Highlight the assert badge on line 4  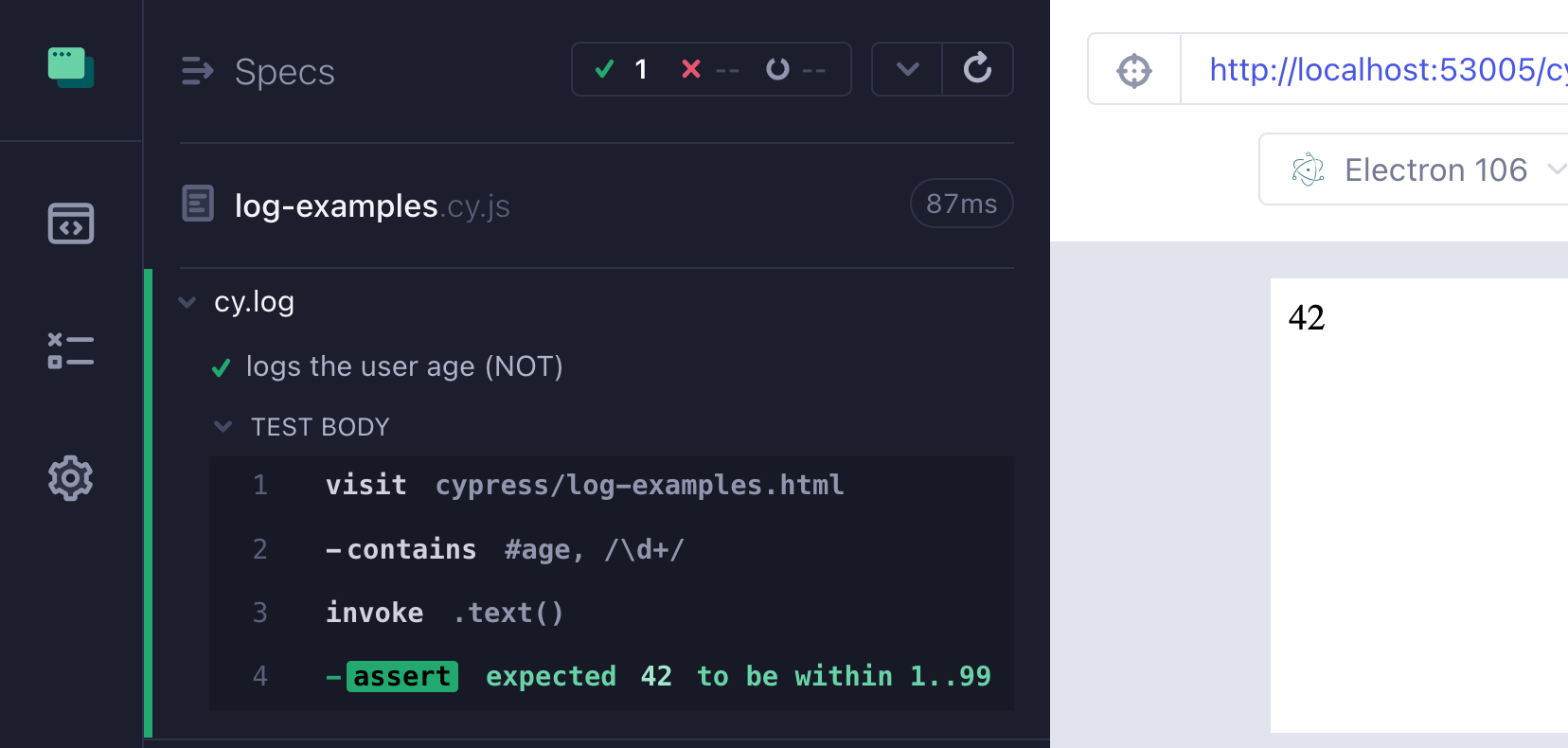point(401,675)
